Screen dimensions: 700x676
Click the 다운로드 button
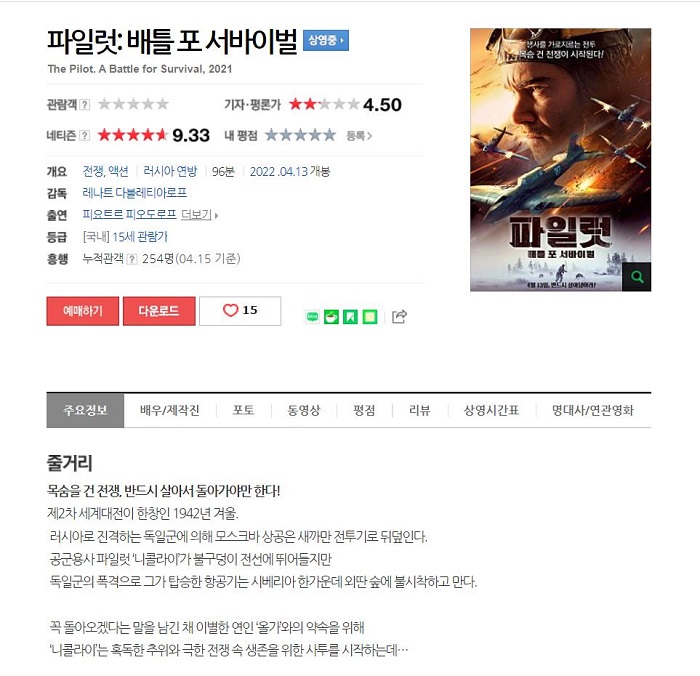click(x=159, y=311)
